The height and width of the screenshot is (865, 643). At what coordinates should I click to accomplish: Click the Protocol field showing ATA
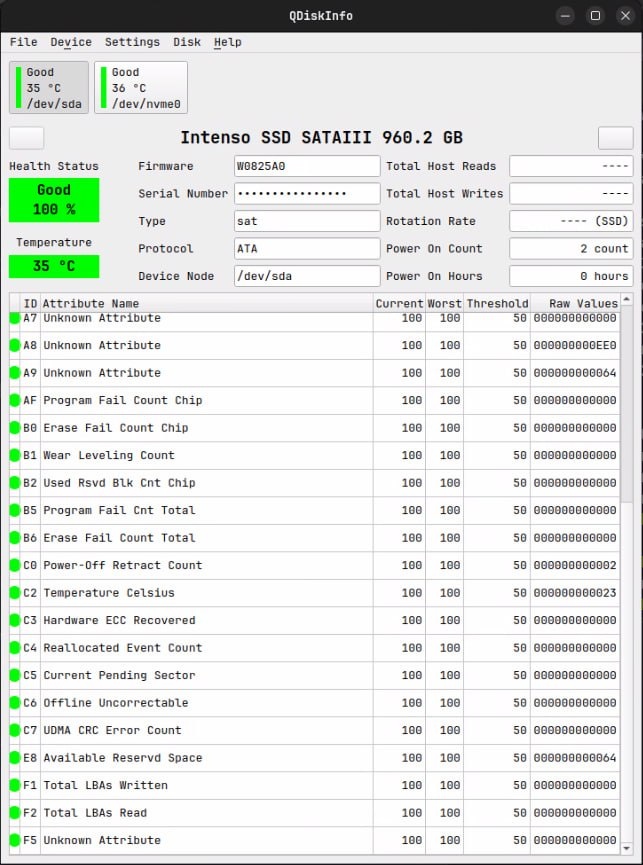point(307,249)
